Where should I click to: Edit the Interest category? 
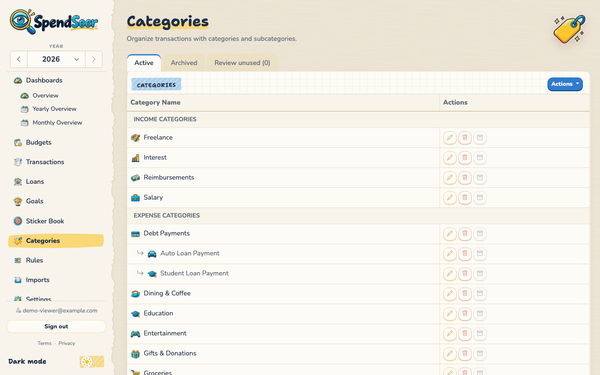[x=450, y=158]
